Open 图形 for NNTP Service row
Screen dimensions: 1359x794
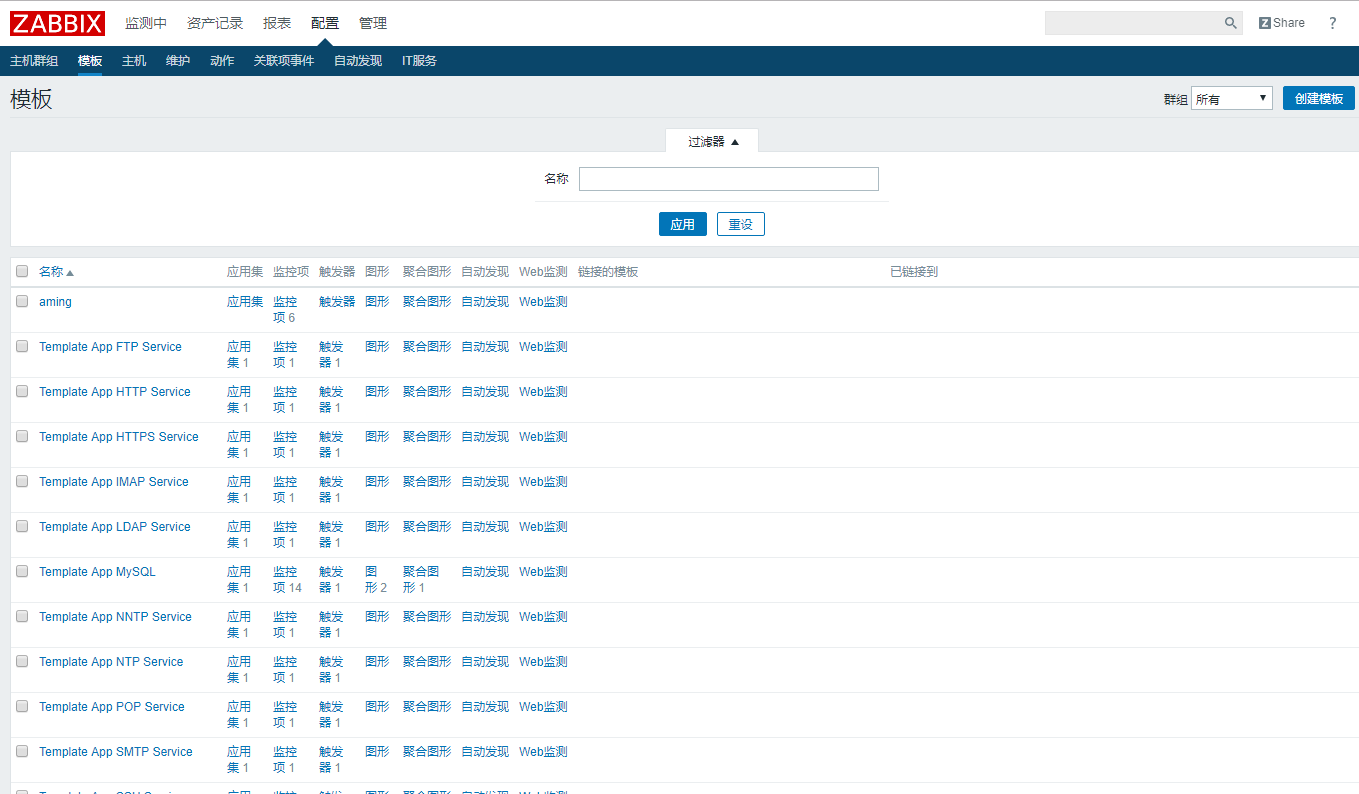click(x=377, y=617)
